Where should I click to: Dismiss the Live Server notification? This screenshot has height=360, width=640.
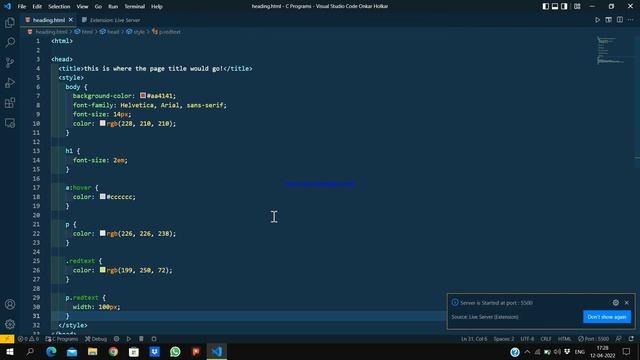(627, 302)
